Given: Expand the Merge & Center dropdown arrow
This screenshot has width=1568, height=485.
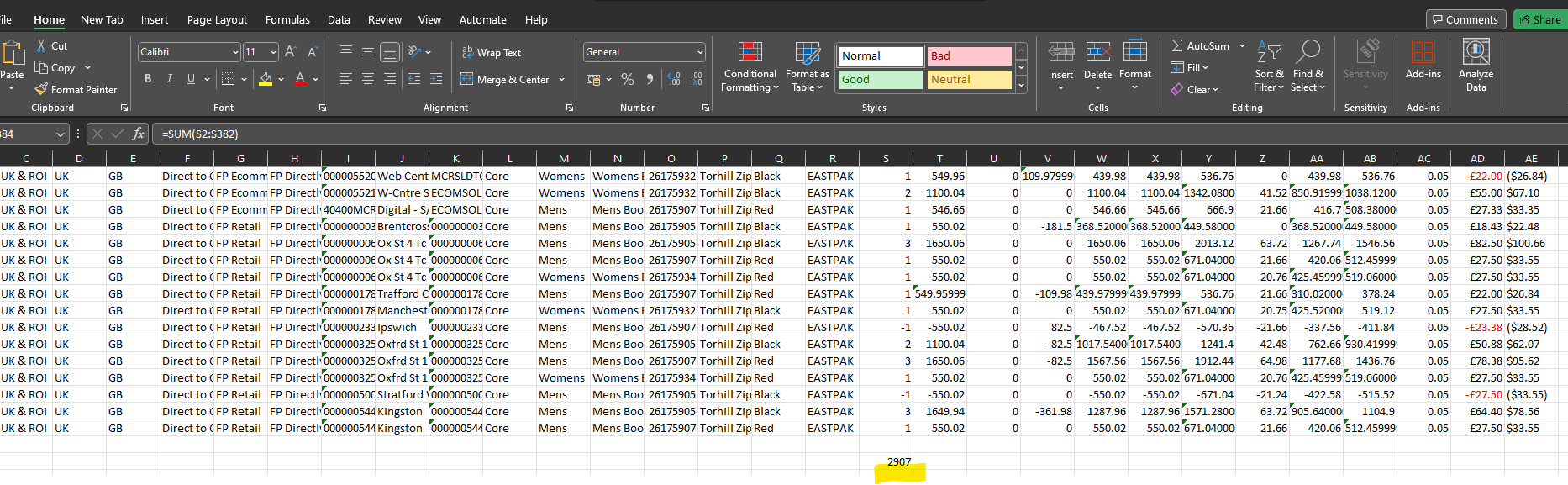Looking at the screenshot, I should coord(562,80).
